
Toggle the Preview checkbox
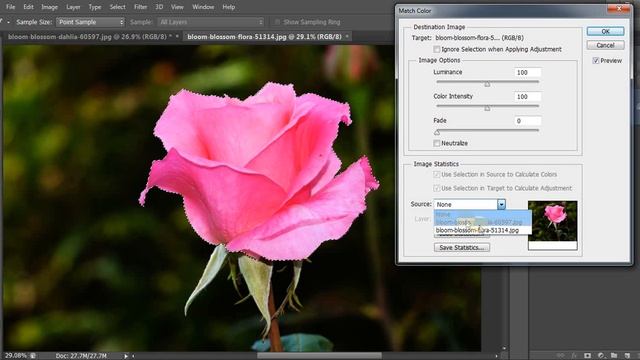point(596,60)
